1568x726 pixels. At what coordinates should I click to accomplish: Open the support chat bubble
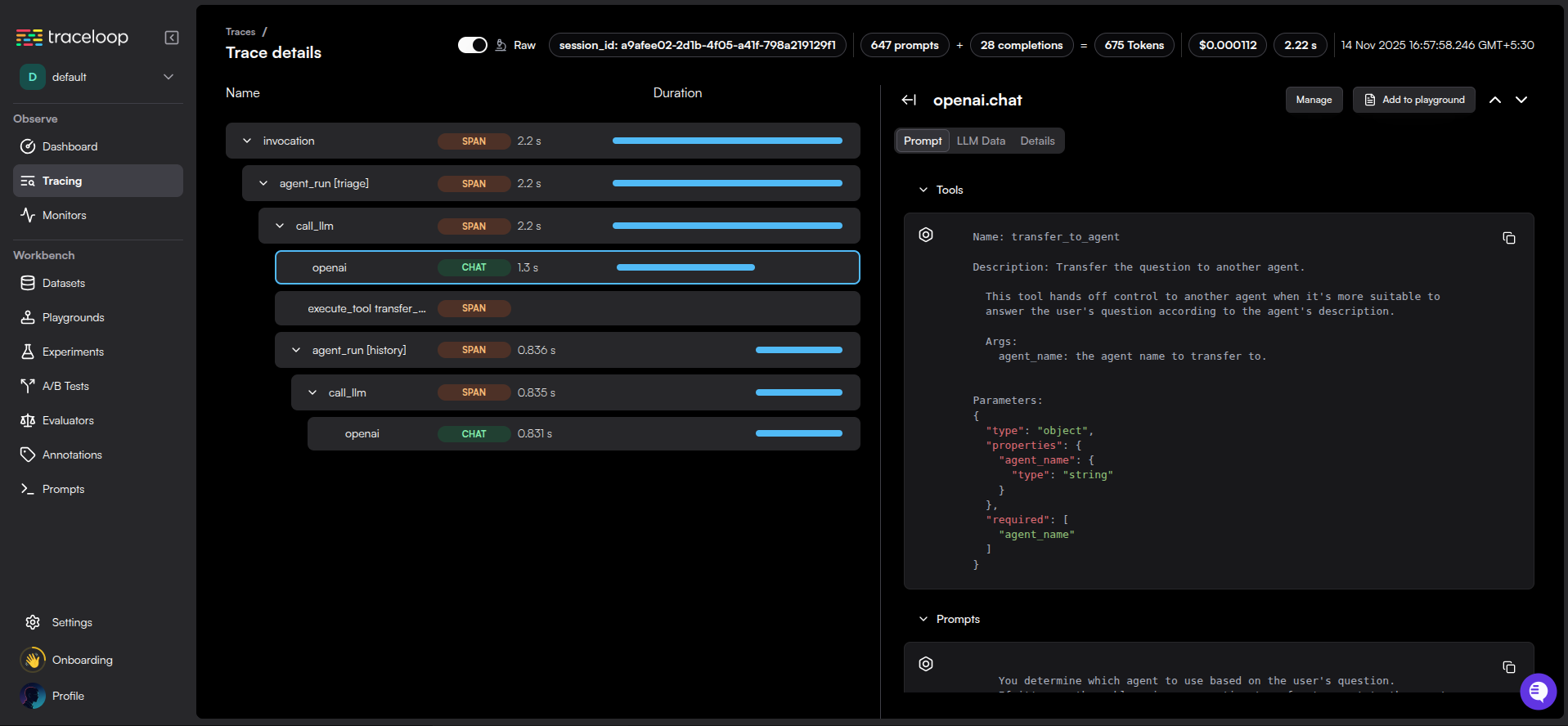pyautogui.click(x=1537, y=692)
